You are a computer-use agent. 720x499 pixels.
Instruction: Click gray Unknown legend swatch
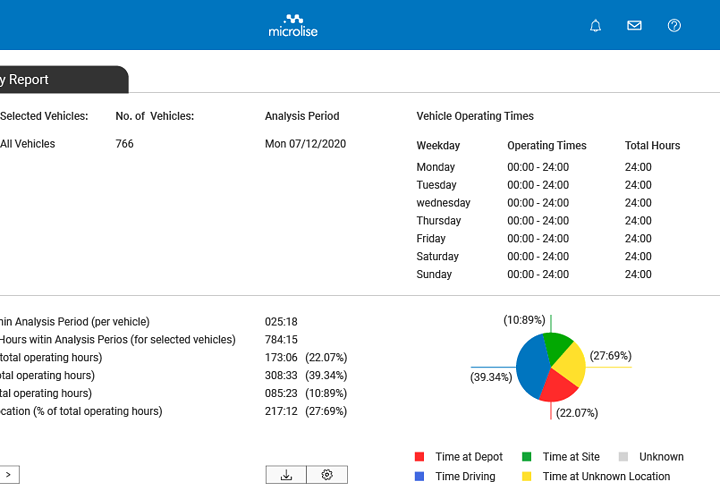click(x=622, y=457)
